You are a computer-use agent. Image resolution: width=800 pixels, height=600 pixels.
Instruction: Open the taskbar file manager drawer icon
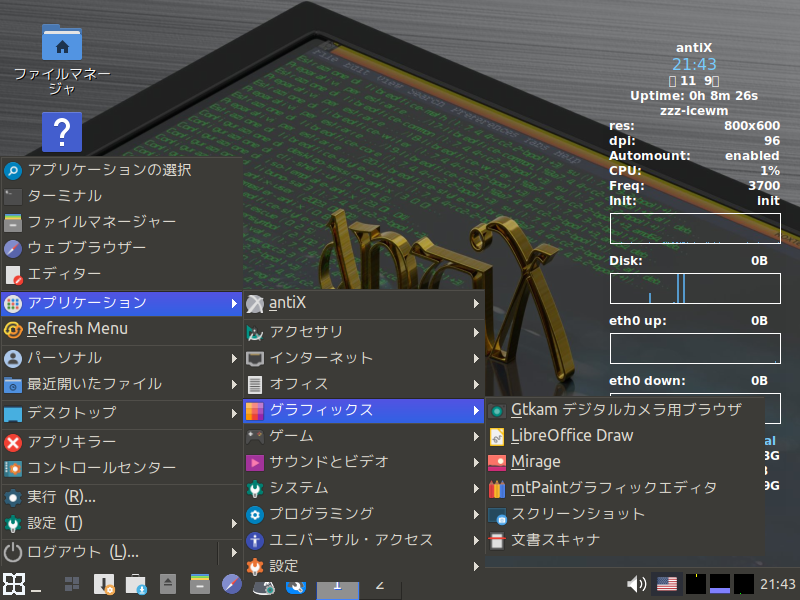(x=200, y=584)
